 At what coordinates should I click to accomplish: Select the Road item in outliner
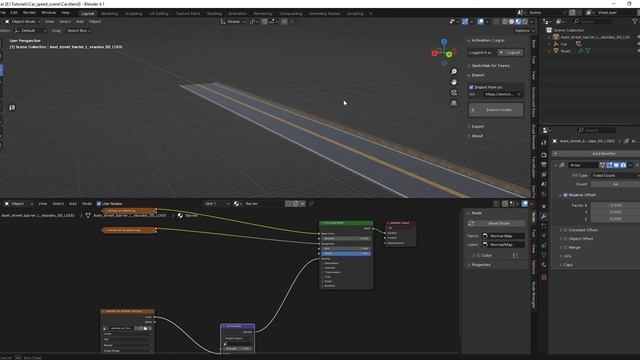[x=565, y=51]
